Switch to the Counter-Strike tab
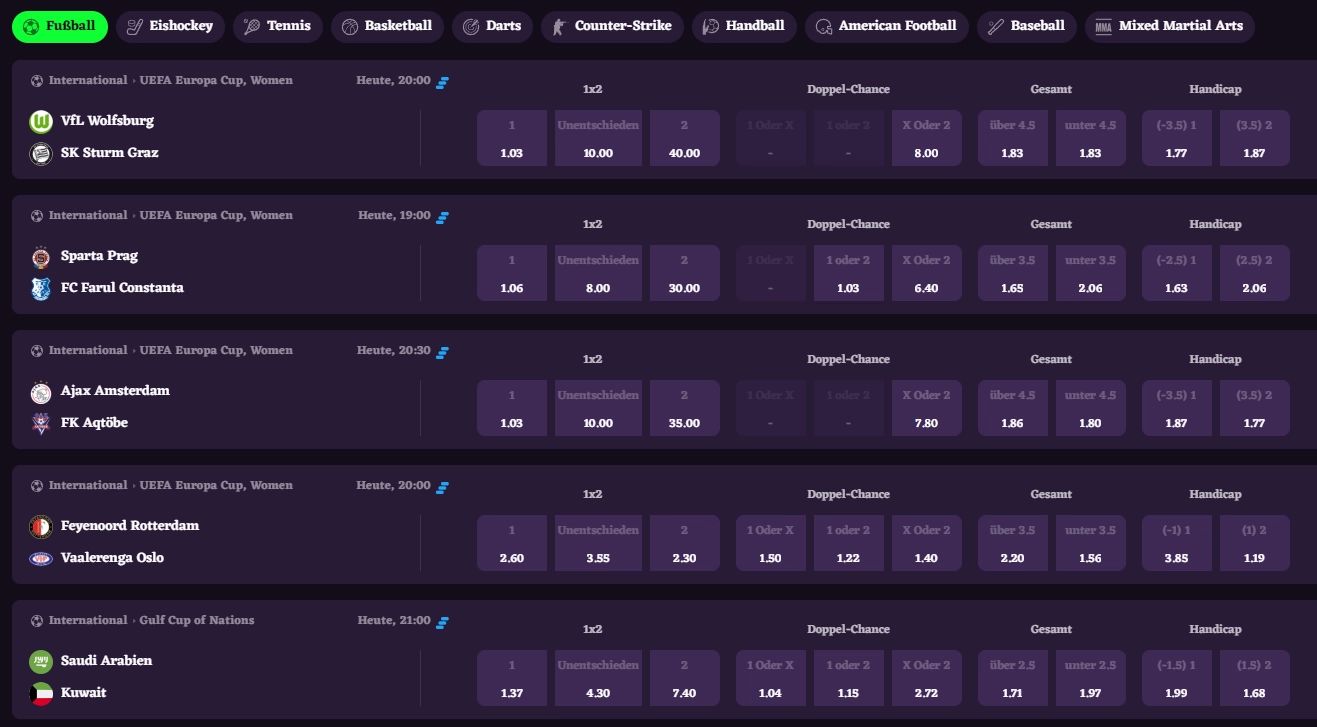The image size is (1317, 727). pyautogui.click(x=613, y=26)
